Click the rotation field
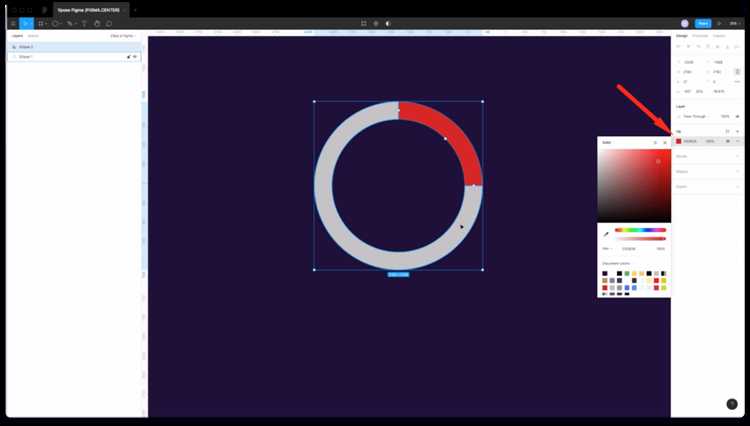750x426 pixels. coord(689,82)
